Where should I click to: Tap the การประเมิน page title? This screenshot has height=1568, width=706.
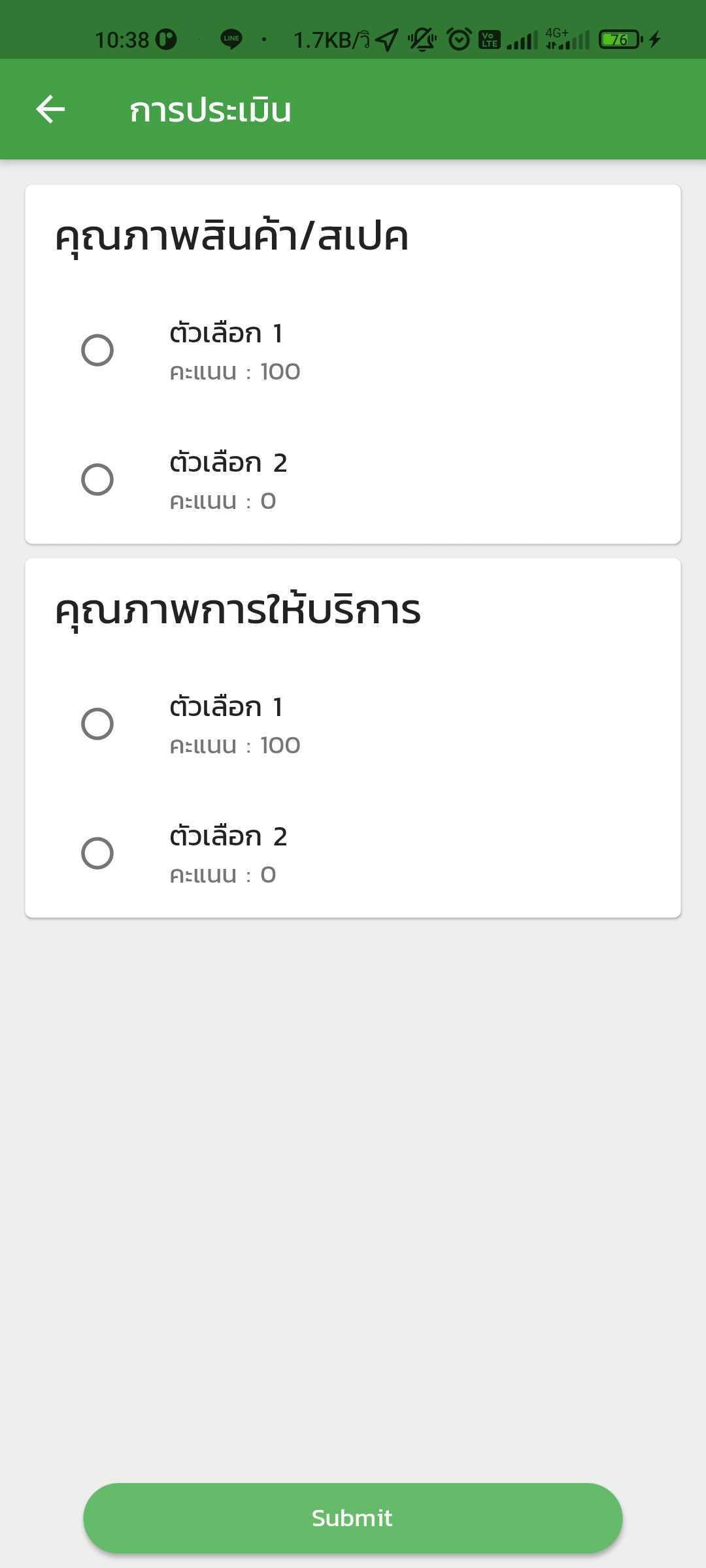coord(210,110)
